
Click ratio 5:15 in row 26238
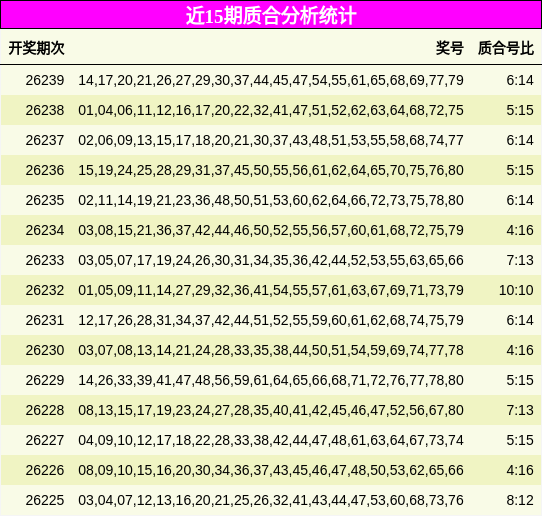tap(520, 110)
